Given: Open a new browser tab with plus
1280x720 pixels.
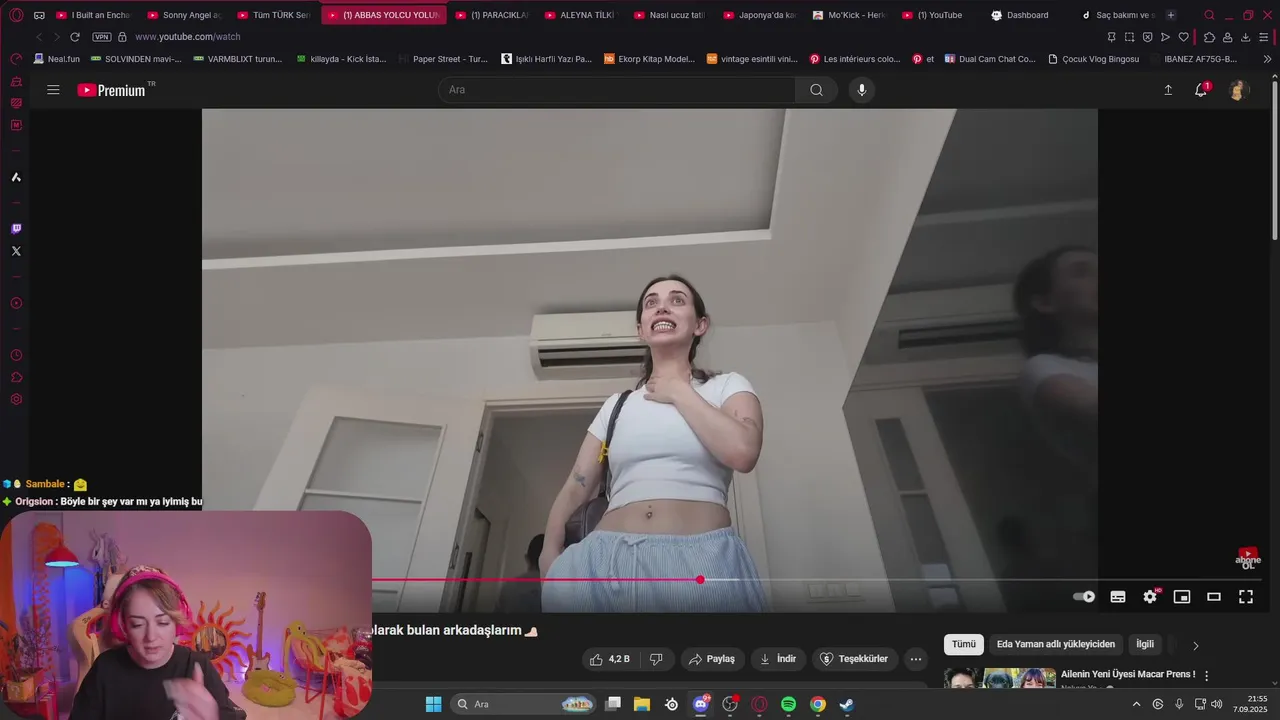Looking at the screenshot, I should [x=1171, y=15].
